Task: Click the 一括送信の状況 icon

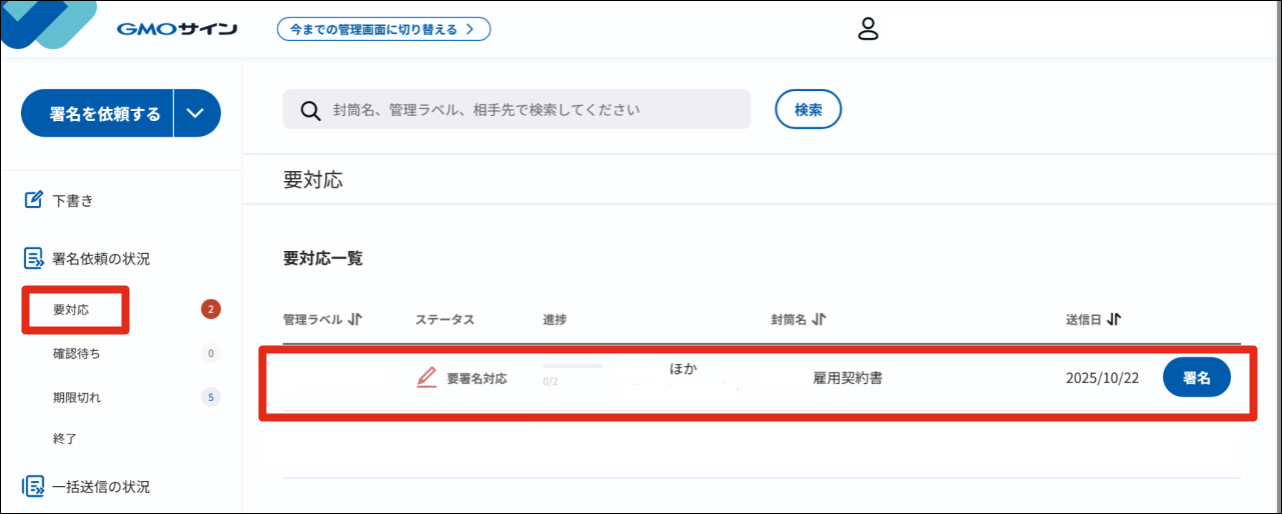Action: [34, 487]
